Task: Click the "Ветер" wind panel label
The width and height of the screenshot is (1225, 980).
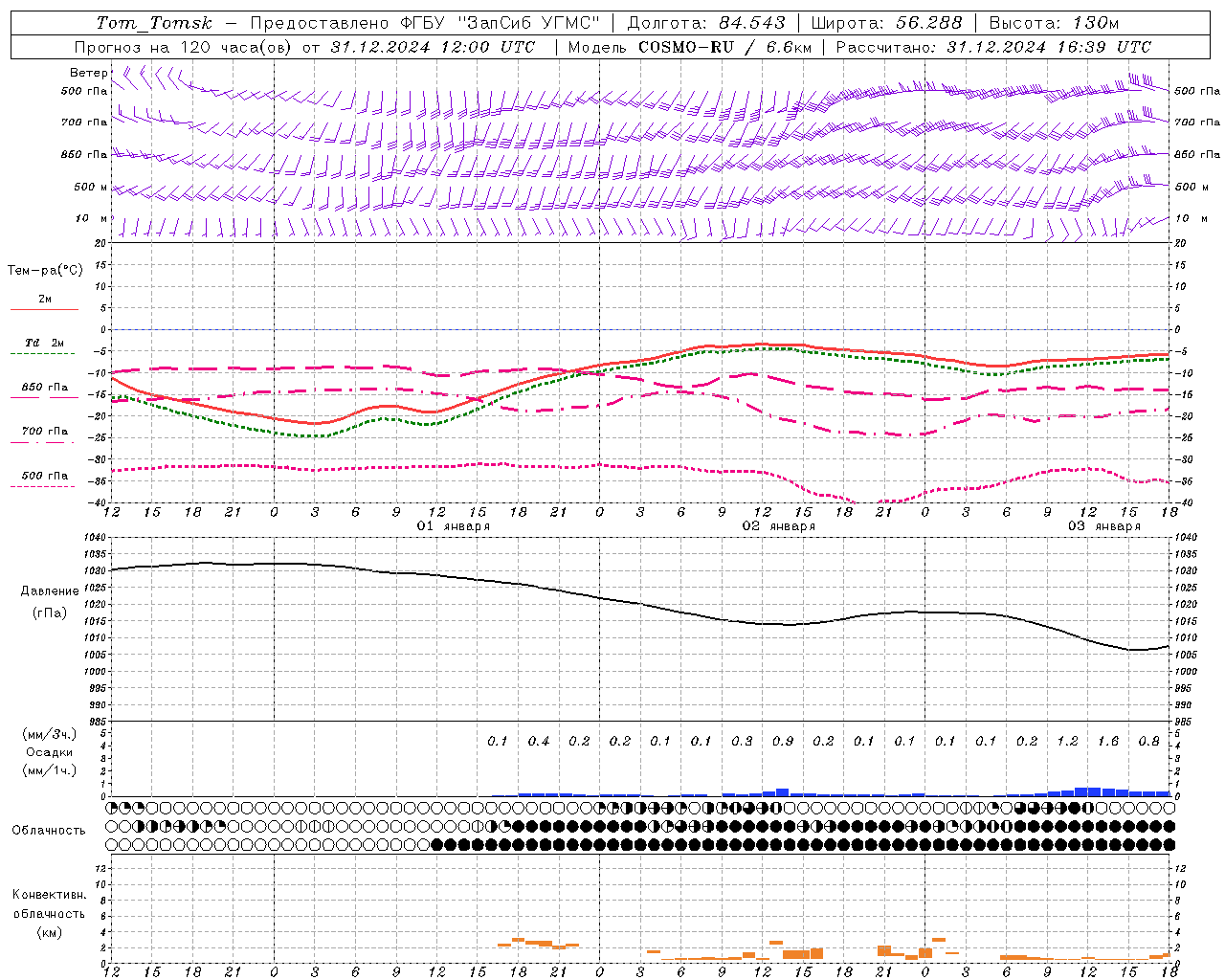Action: [x=88, y=73]
